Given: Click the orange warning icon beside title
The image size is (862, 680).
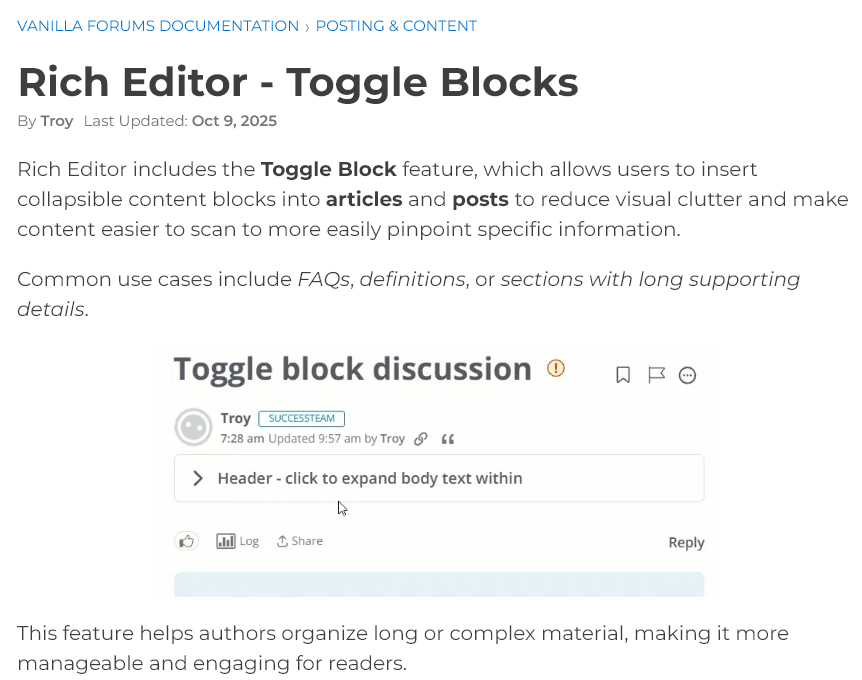Looking at the screenshot, I should click(556, 368).
